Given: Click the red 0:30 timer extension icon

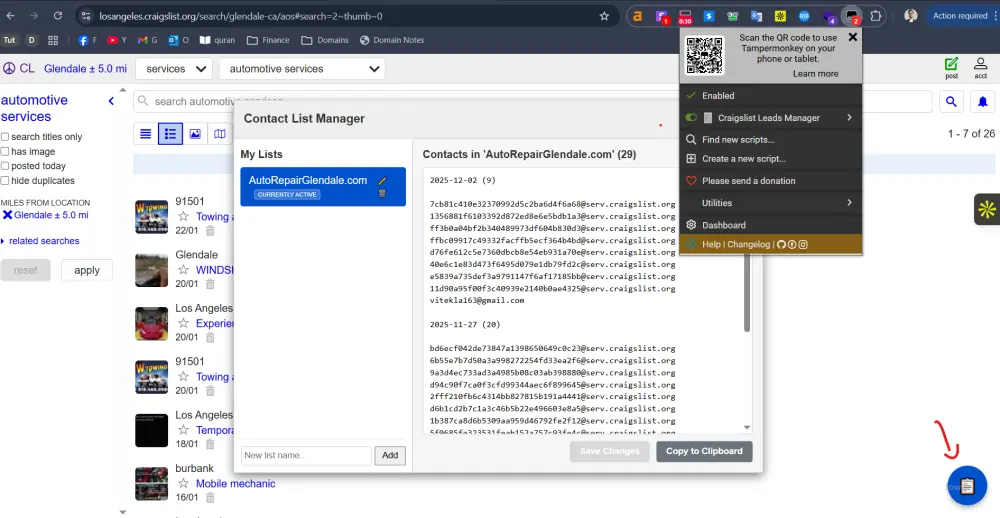Looking at the screenshot, I should coord(685,16).
